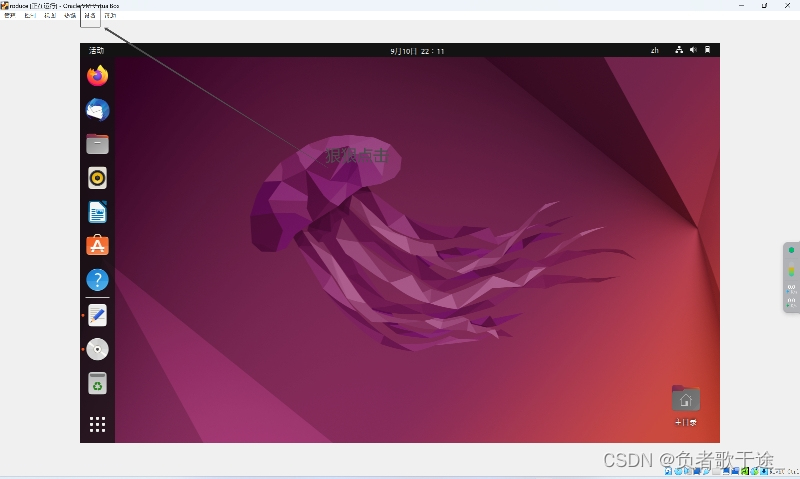Screen dimensions: 800x479
Task: Open the Help question-mark icon
Action: pos(97,280)
